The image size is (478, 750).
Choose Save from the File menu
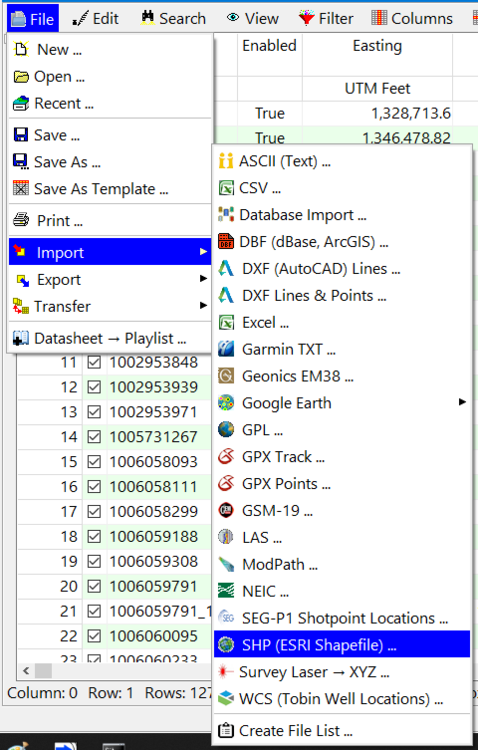[110, 135]
